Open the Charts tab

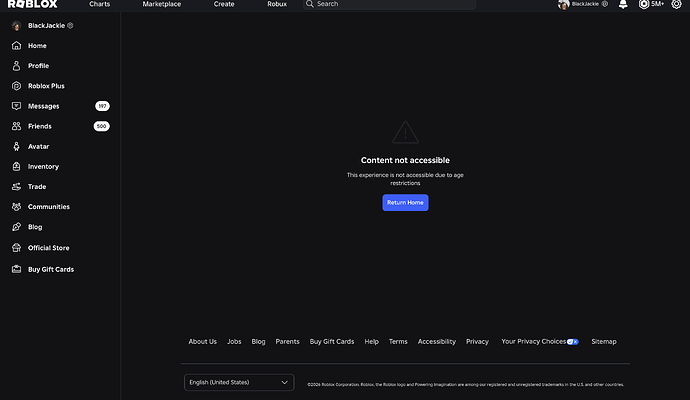point(99,4)
